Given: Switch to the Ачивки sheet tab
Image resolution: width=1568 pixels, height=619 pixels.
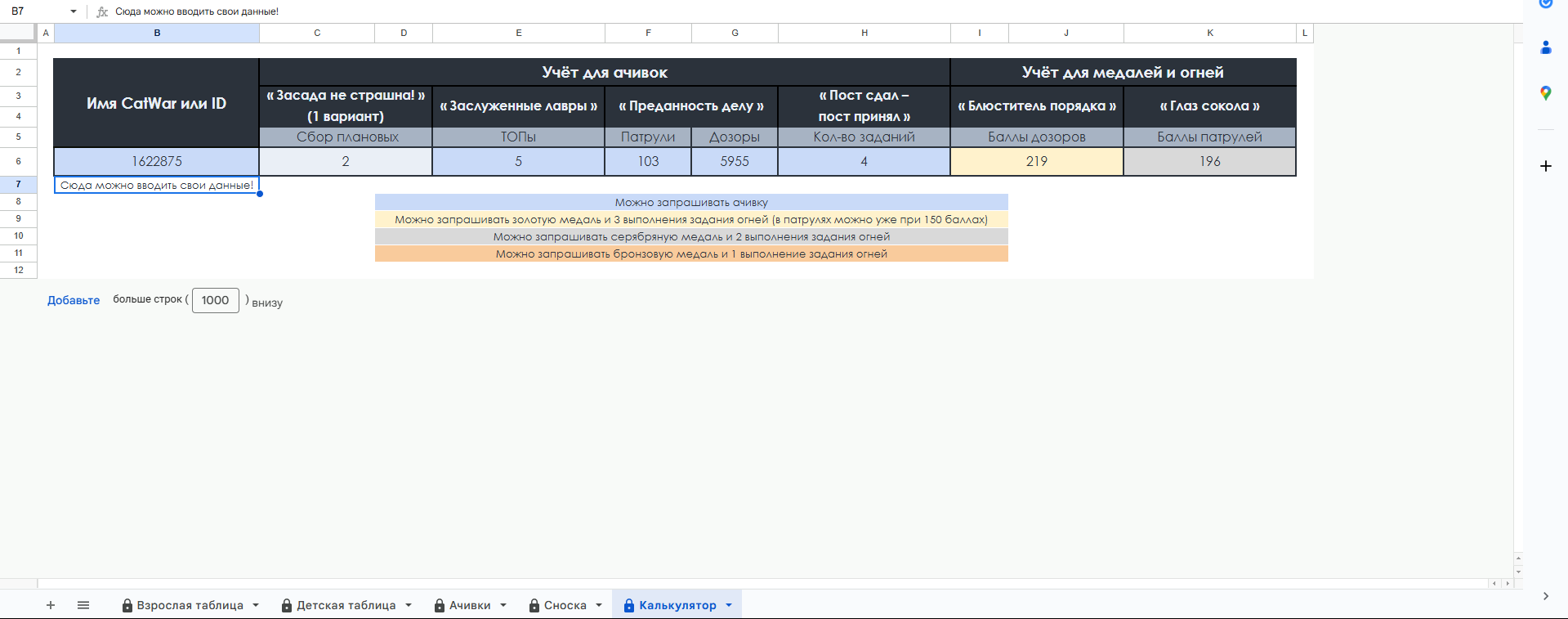Looking at the screenshot, I should (470, 605).
